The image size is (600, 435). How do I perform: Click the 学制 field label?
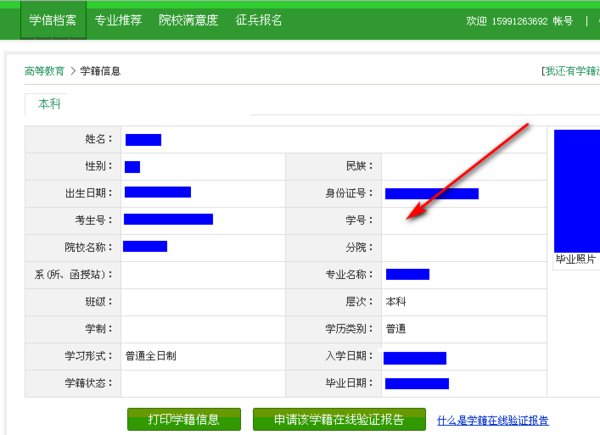(99, 329)
